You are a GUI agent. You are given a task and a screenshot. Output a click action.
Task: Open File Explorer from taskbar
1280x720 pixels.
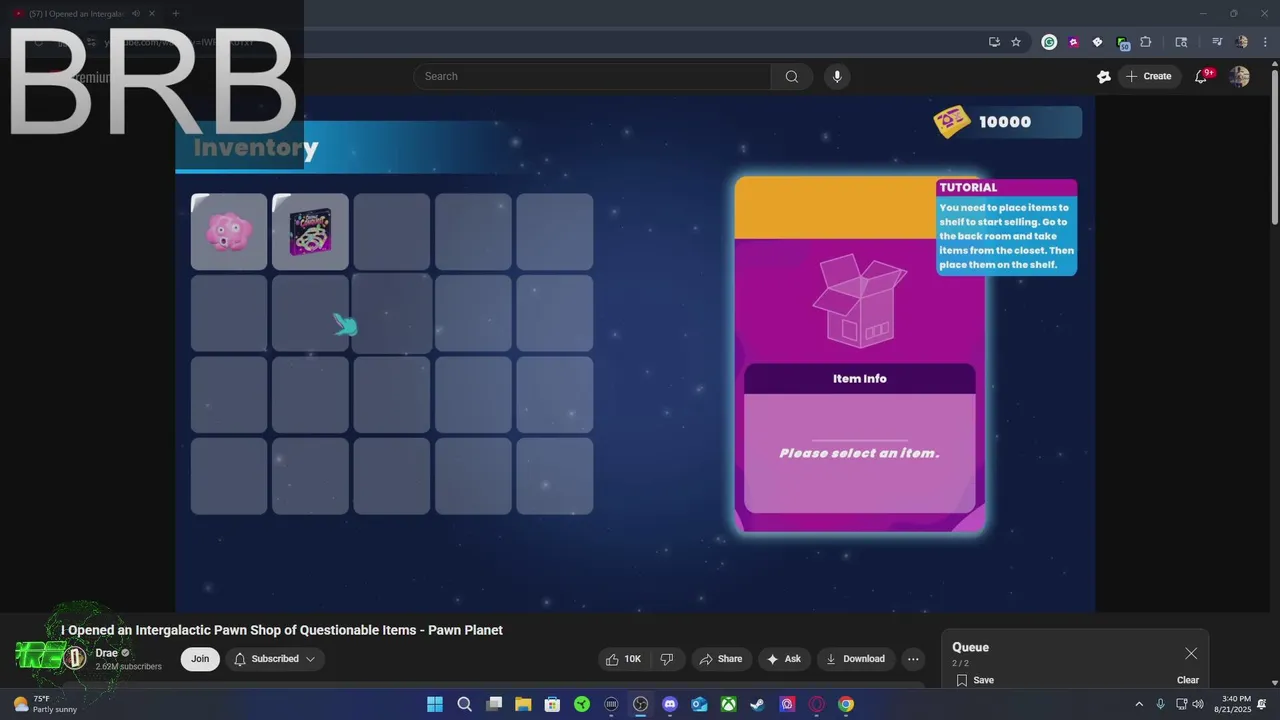(x=523, y=704)
